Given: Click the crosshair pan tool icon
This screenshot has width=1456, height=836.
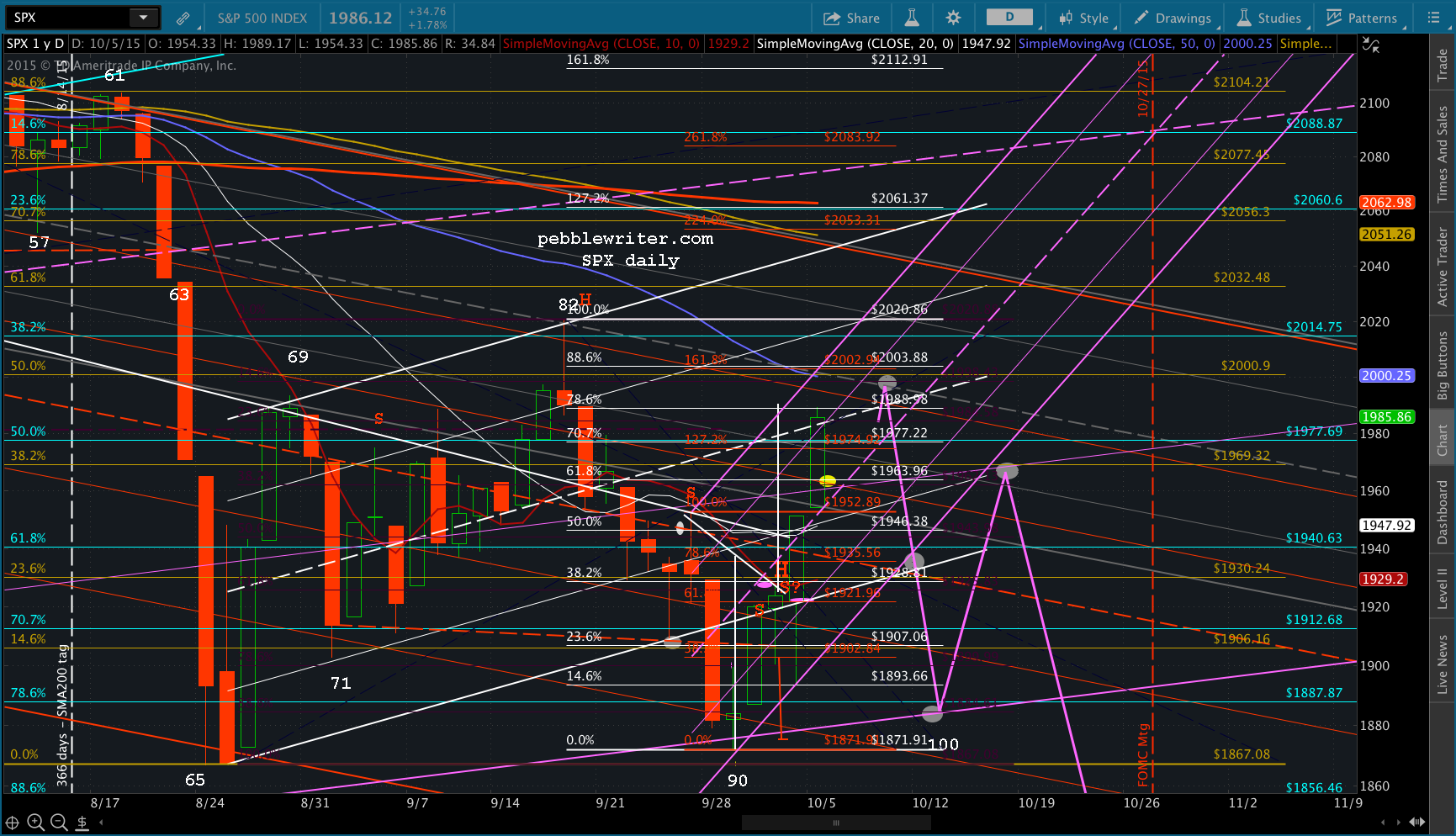Looking at the screenshot, I should point(13,823).
